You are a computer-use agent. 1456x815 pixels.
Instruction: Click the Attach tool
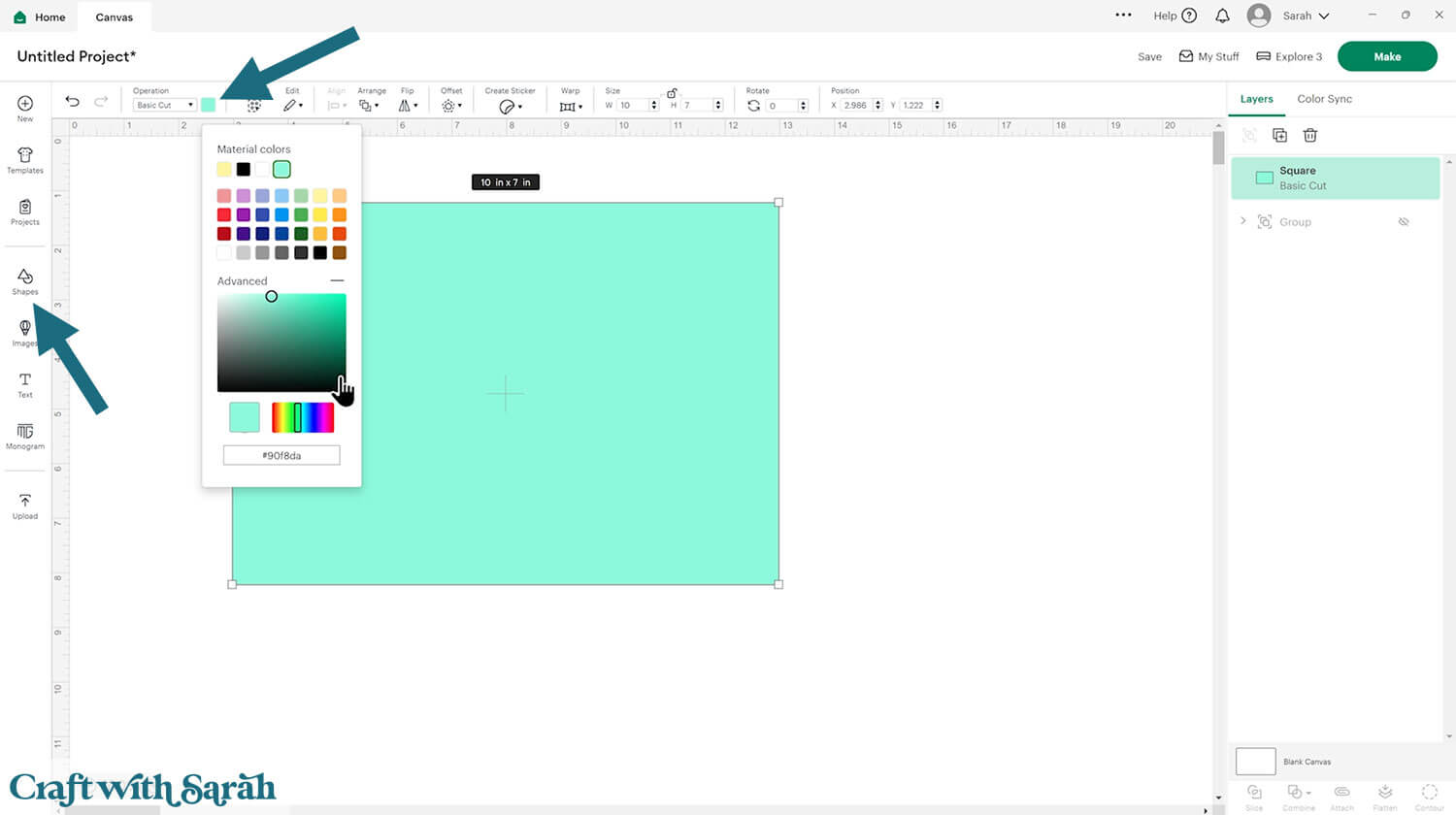1341,796
